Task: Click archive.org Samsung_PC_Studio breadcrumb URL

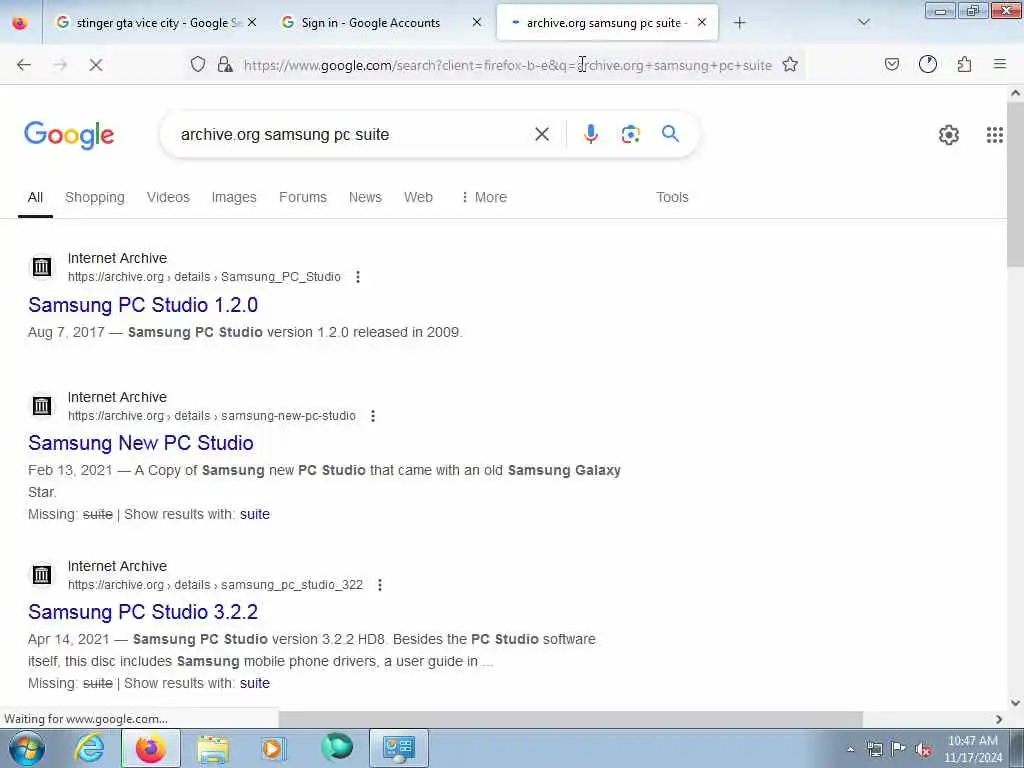Action: tap(204, 277)
